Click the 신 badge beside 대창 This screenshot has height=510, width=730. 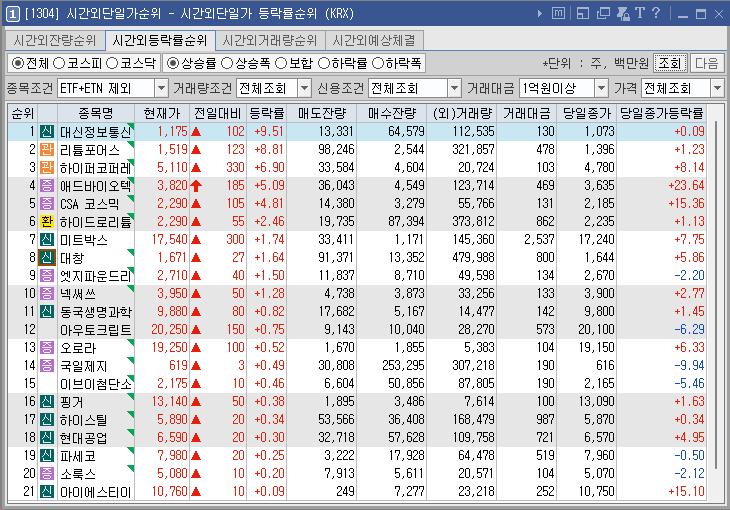click(47, 258)
